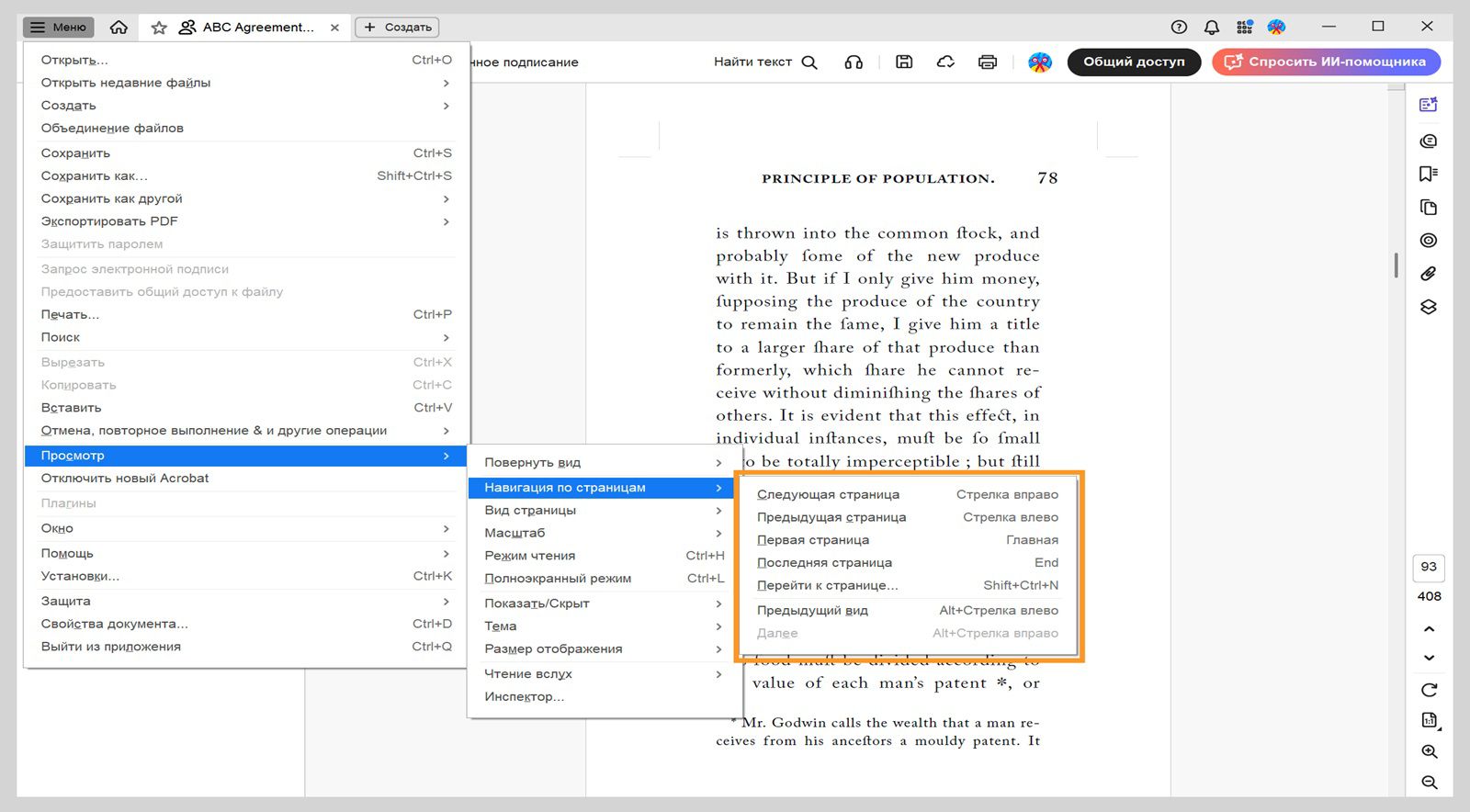Zoom out with magnifier minus icon
The width and height of the screenshot is (1470, 812).
[x=1430, y=783]
